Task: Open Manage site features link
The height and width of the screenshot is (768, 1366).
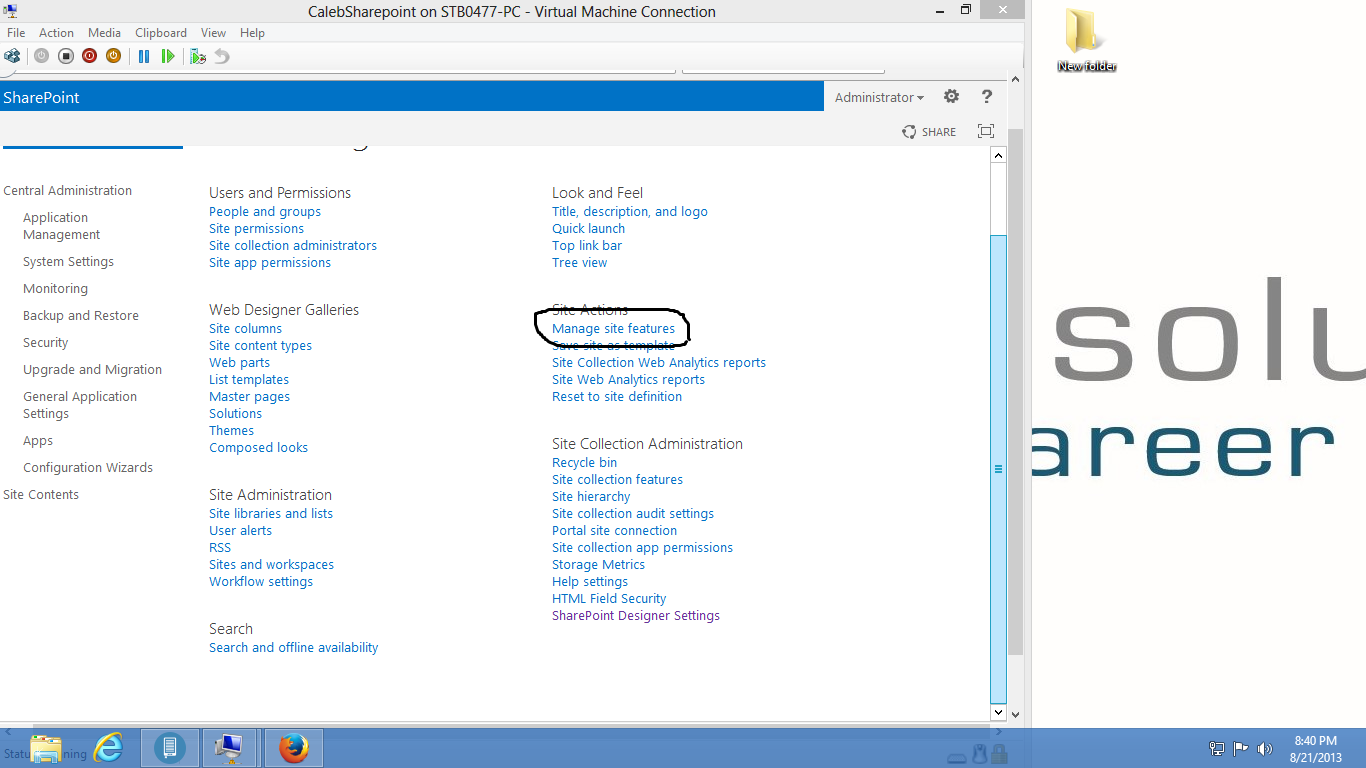Action: pyautogui.click(x=613, y=329)
